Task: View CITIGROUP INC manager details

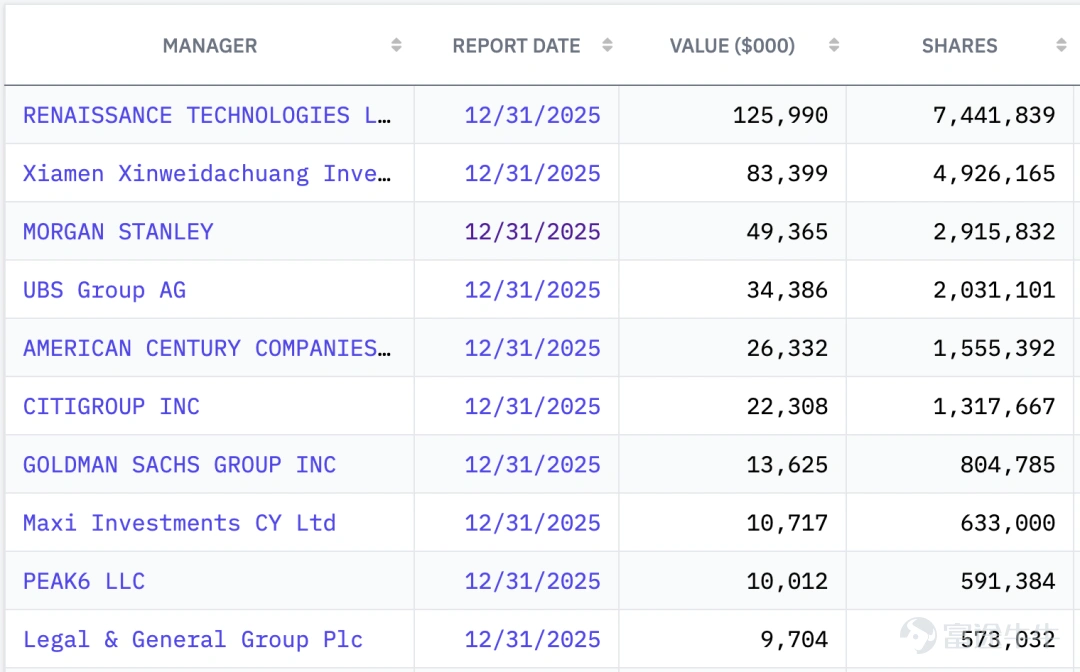Action: click(x=112, y=406)
